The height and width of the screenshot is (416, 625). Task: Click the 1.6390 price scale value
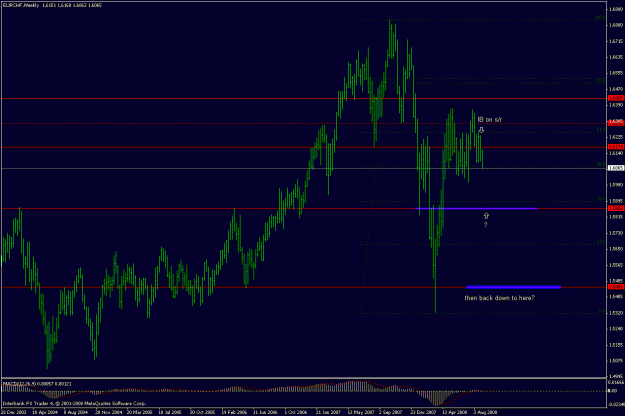[x=616, y=105]
